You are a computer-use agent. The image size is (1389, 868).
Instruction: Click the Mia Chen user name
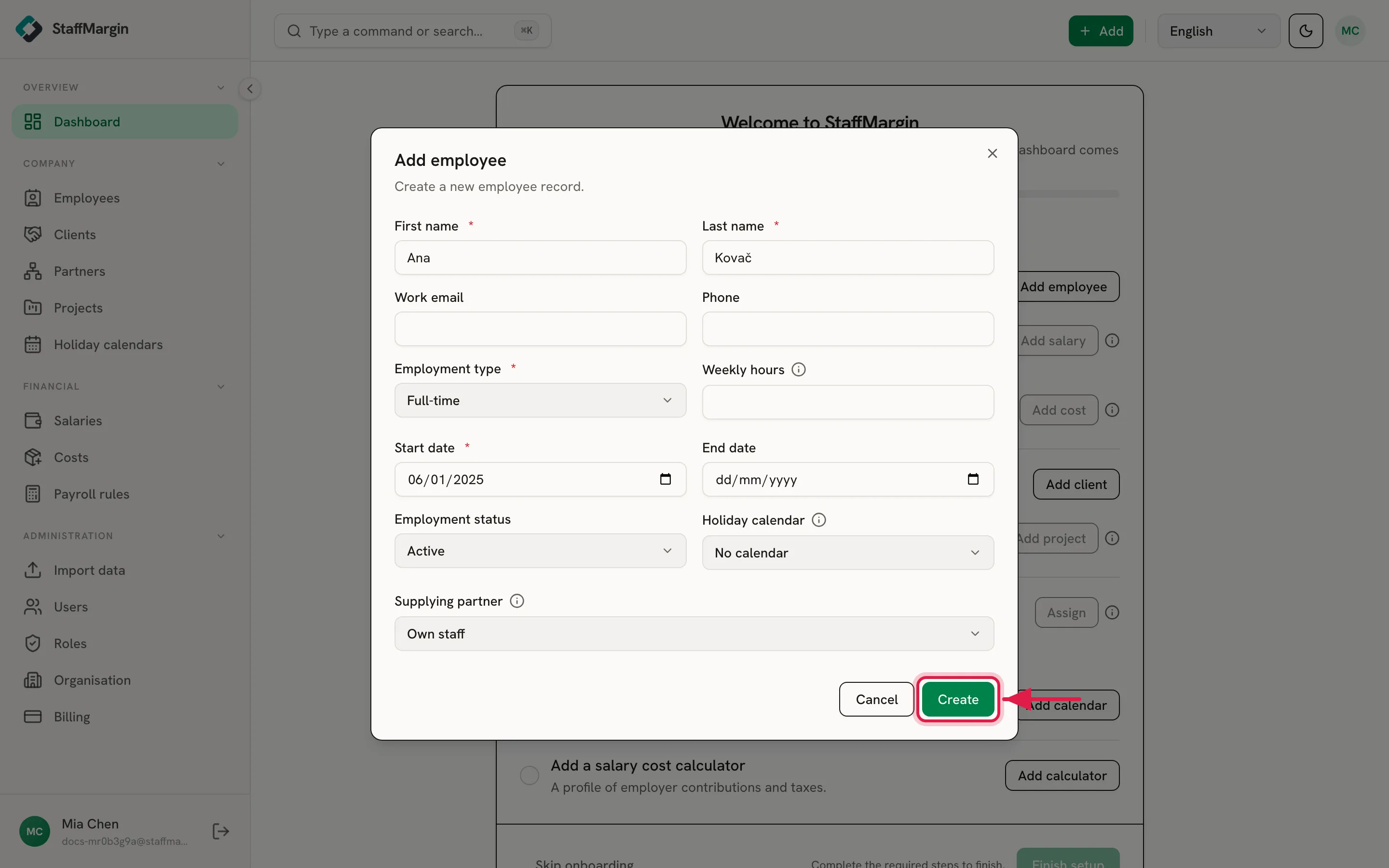(x=90, y=824)
